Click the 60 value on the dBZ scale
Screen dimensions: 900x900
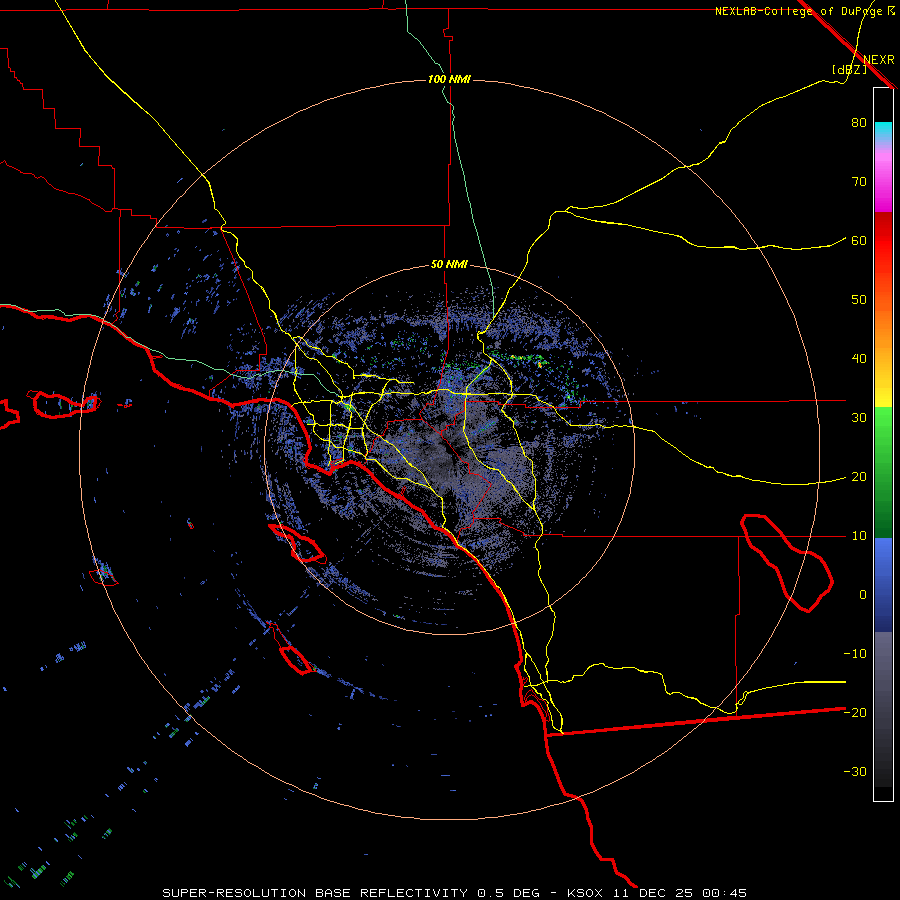coord(859,241)
